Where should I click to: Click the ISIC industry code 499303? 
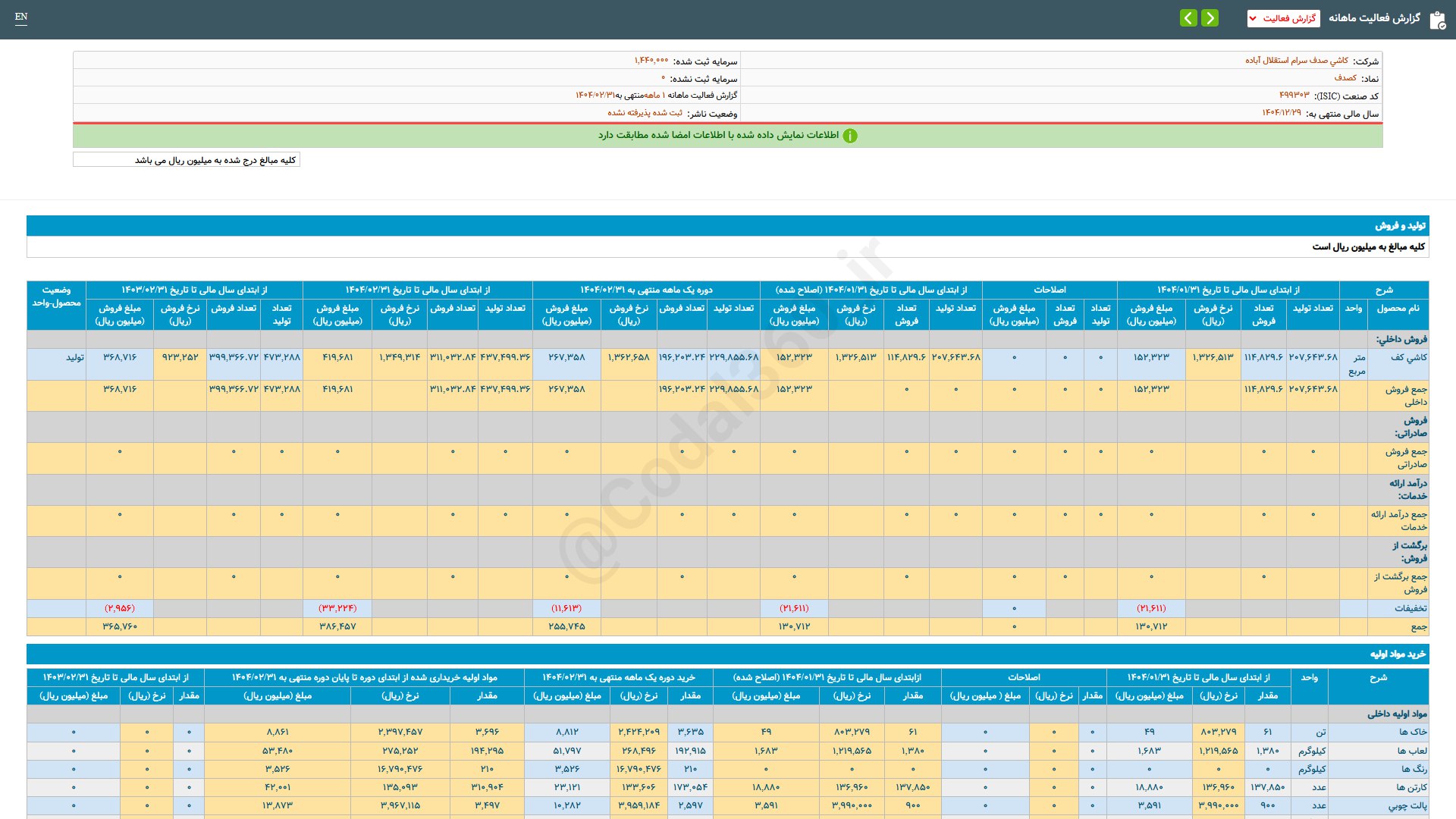[1294, 96]
